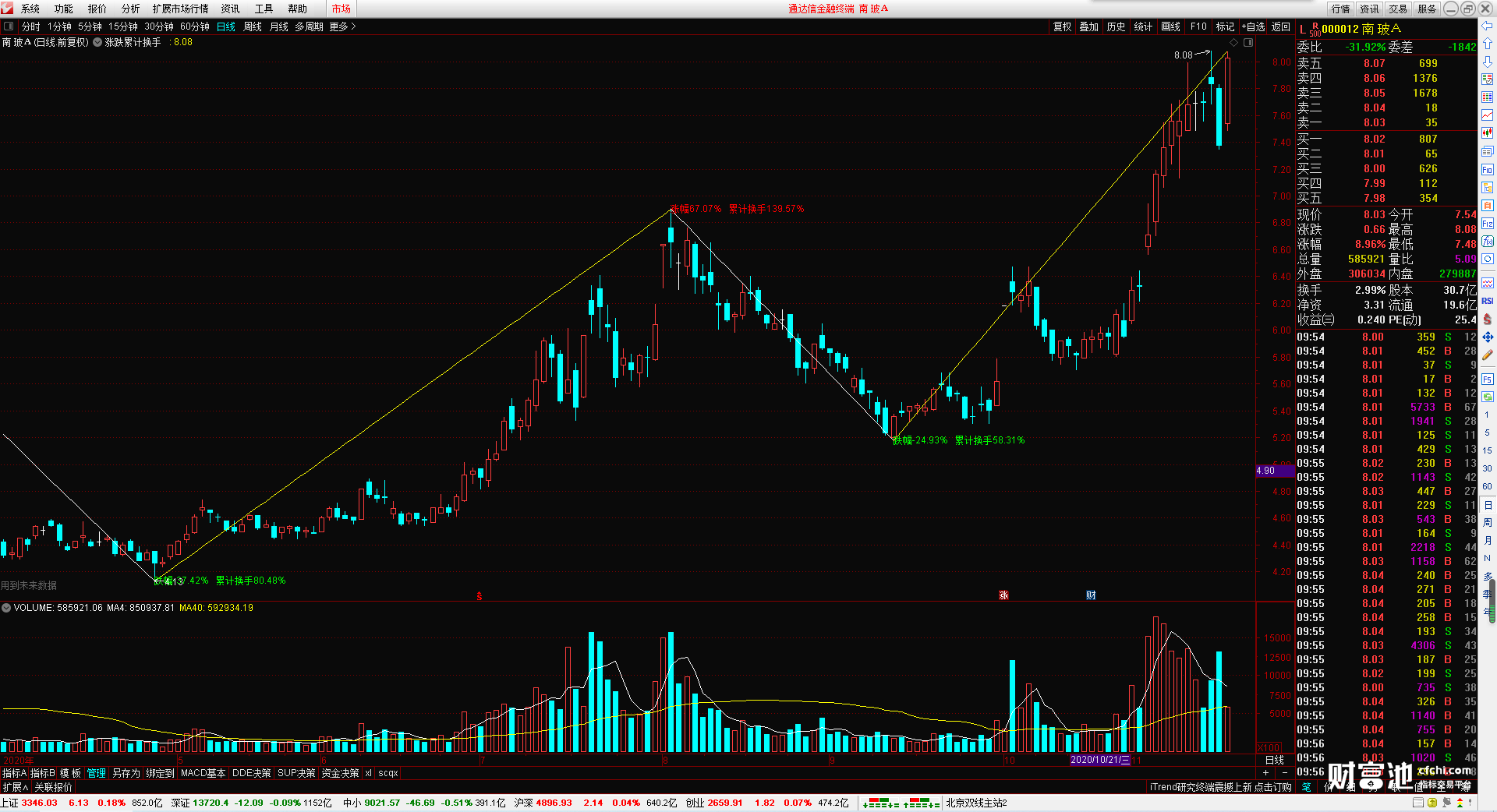This screenshot has height=812, width=1497.
Task: Click the RSI indicator sidebar icon
Action: [1488, 301]
